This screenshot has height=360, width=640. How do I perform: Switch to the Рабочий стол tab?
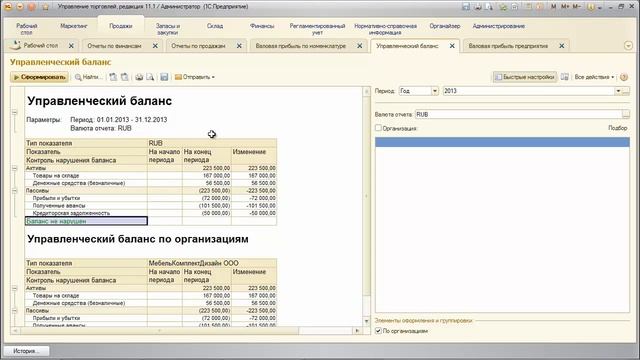click(x=41, y=46)
